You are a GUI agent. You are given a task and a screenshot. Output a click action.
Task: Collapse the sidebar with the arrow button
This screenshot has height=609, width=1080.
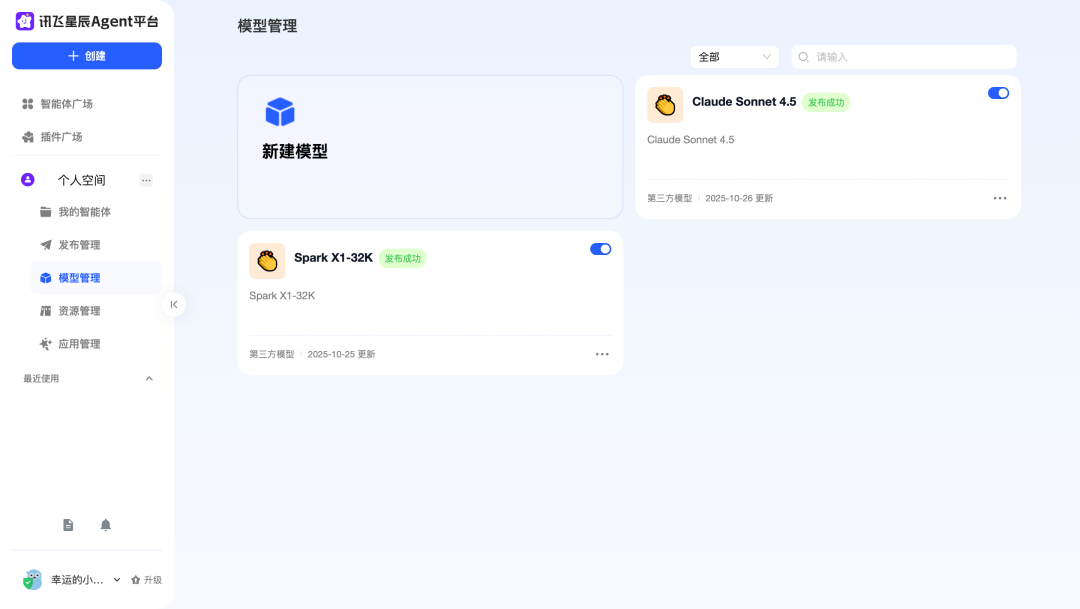[174, 304]
